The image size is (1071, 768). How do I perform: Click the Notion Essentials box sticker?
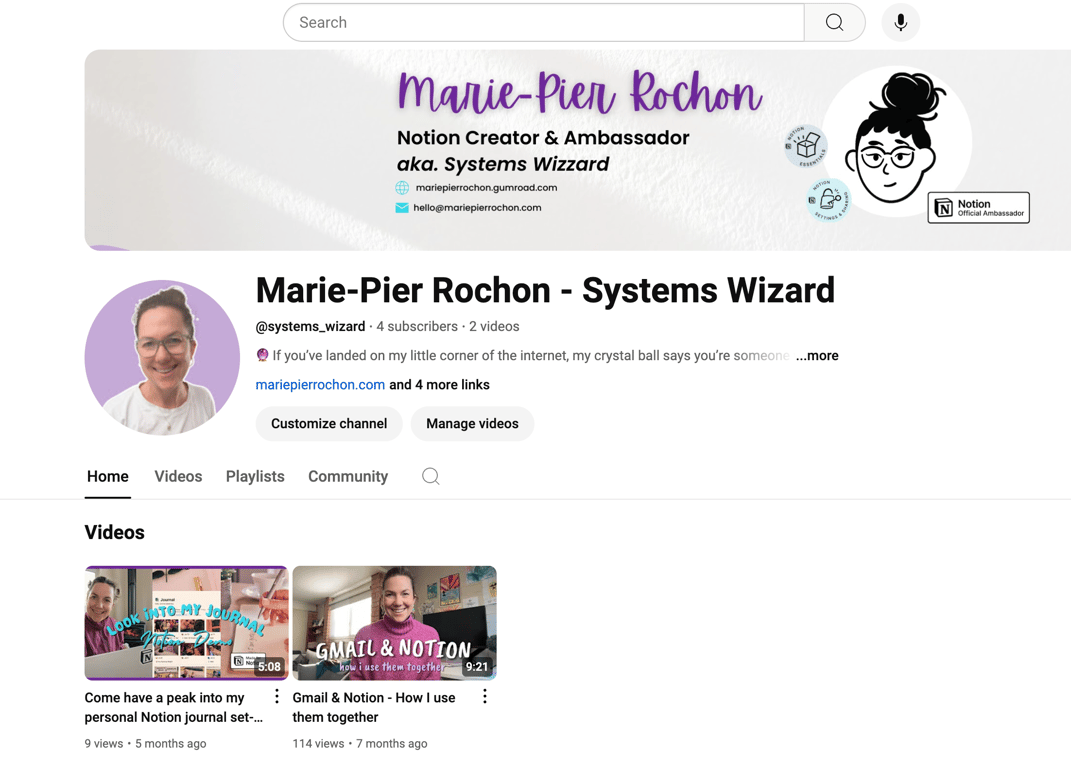807,146
